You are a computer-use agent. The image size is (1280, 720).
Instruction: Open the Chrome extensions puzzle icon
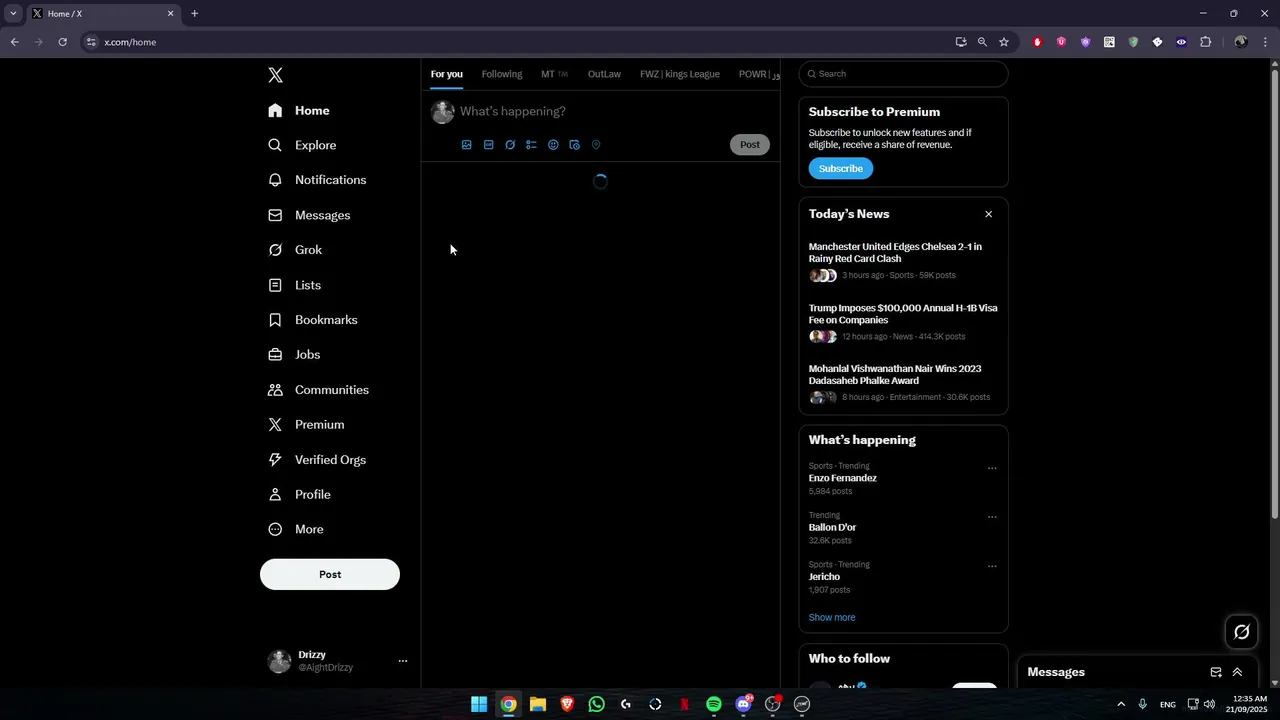coord(1205,42)
